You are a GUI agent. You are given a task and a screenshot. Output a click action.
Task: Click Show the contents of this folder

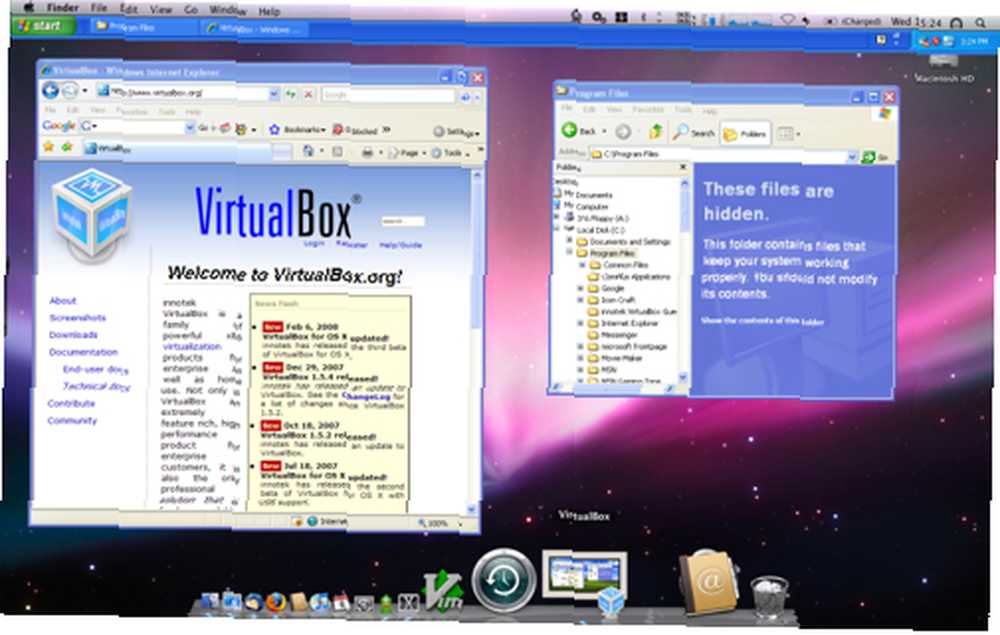pos(762,321)
